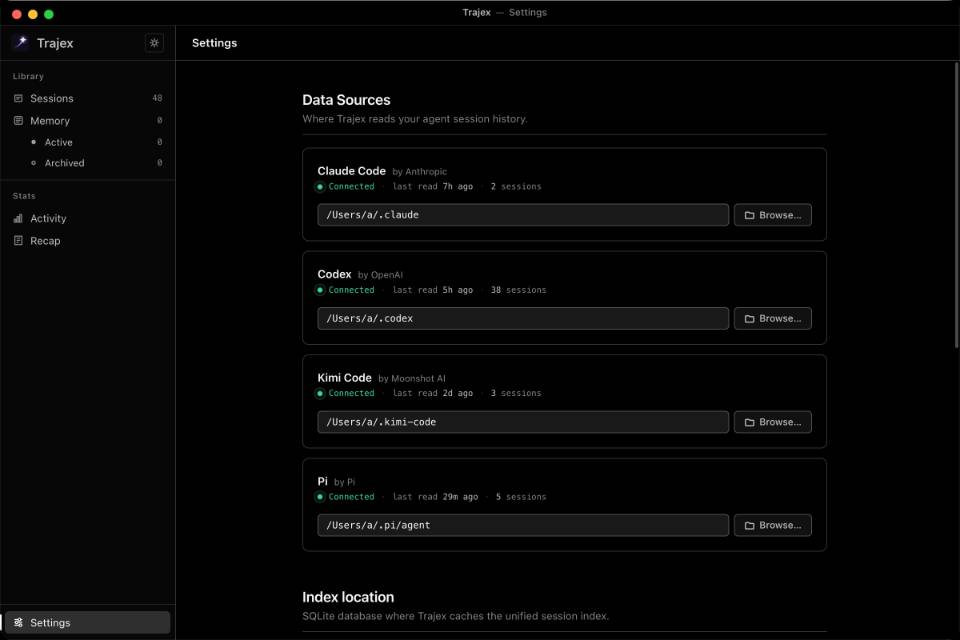Viewport: 960px width, 640px height.
Task: Select Active memory filter
Action: 88,142
